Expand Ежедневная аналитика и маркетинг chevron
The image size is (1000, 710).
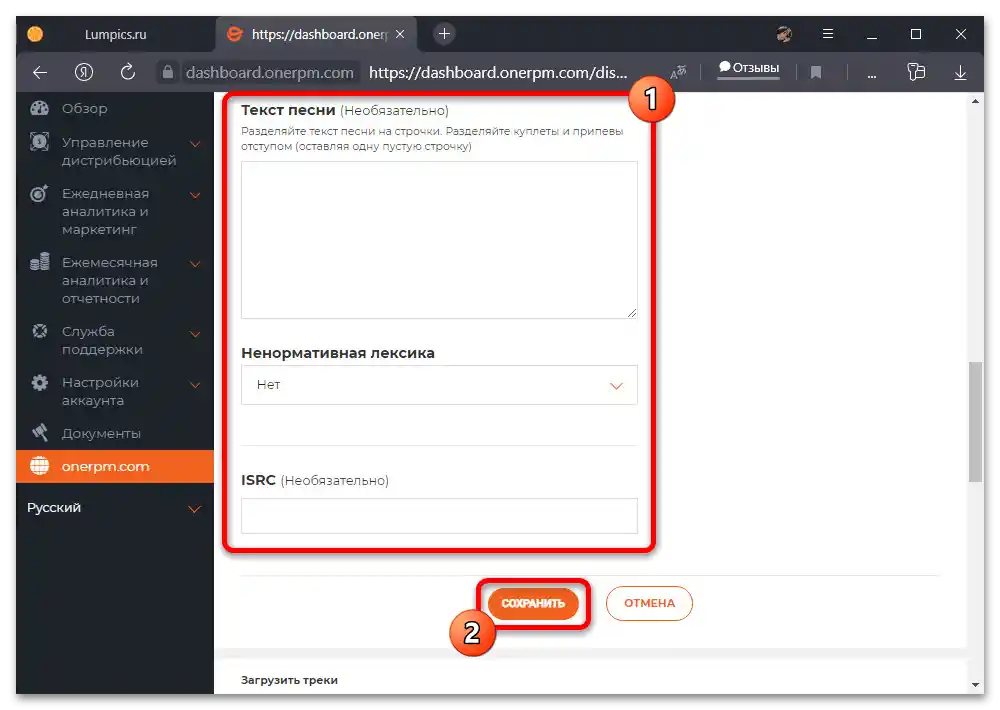(195, 195)
